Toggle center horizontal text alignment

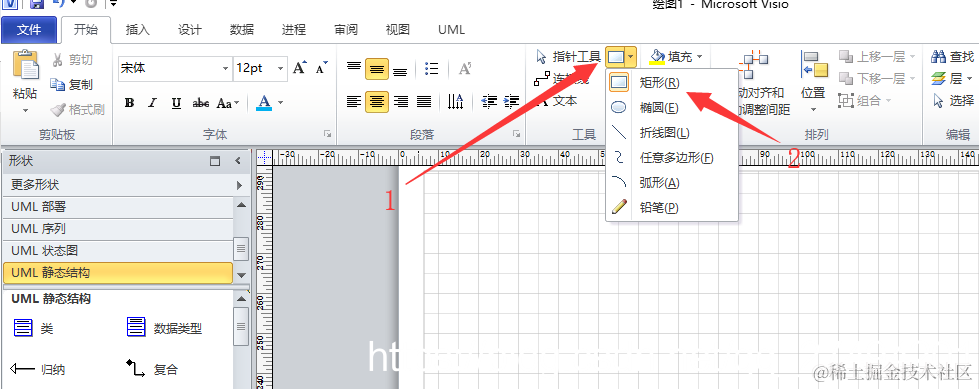tap(376, 101)
